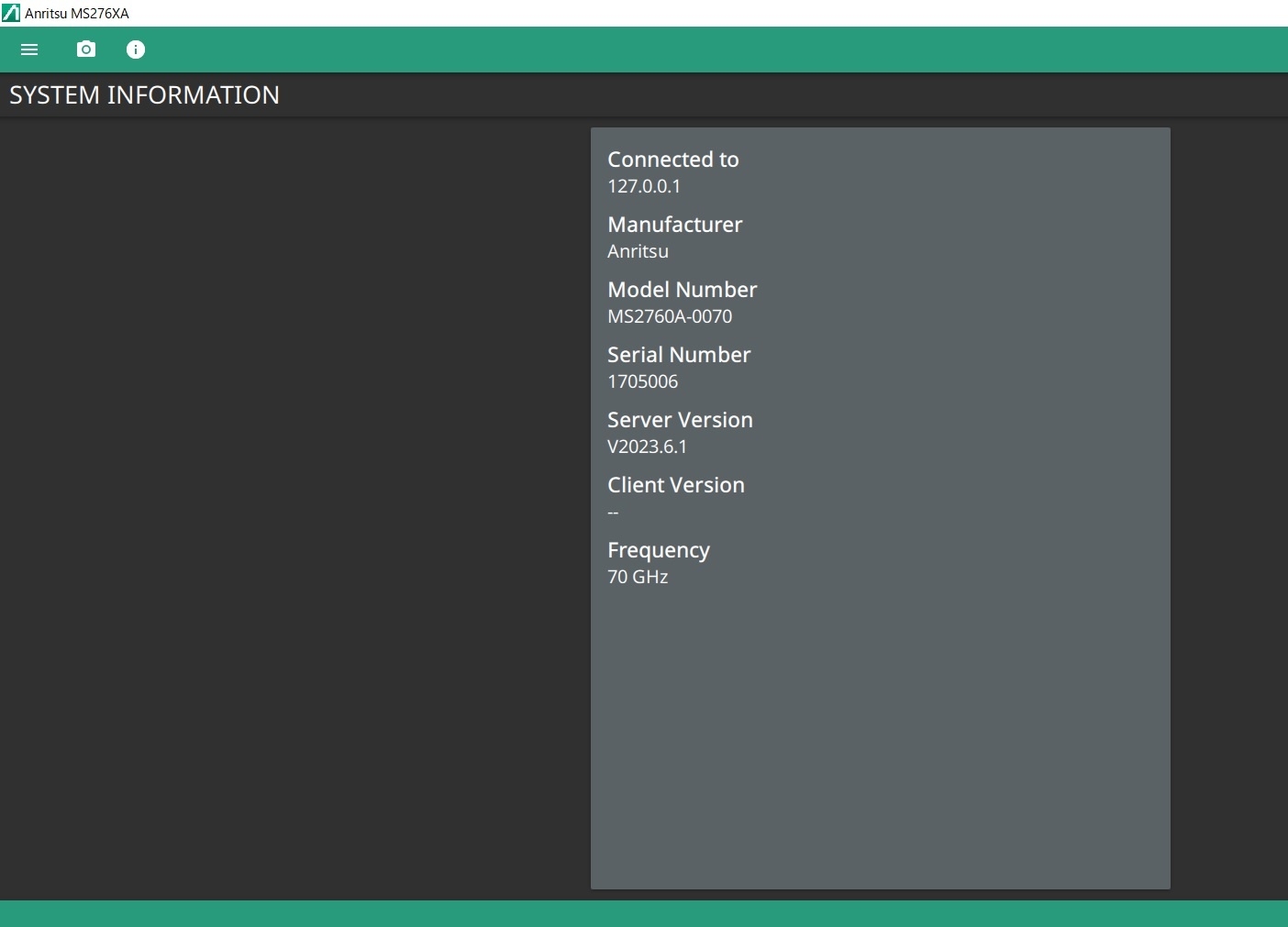Viewport: 1288px width, 927px height.
Task: Select the 70 GHz frequency value
Action: [x=638, y=577]
